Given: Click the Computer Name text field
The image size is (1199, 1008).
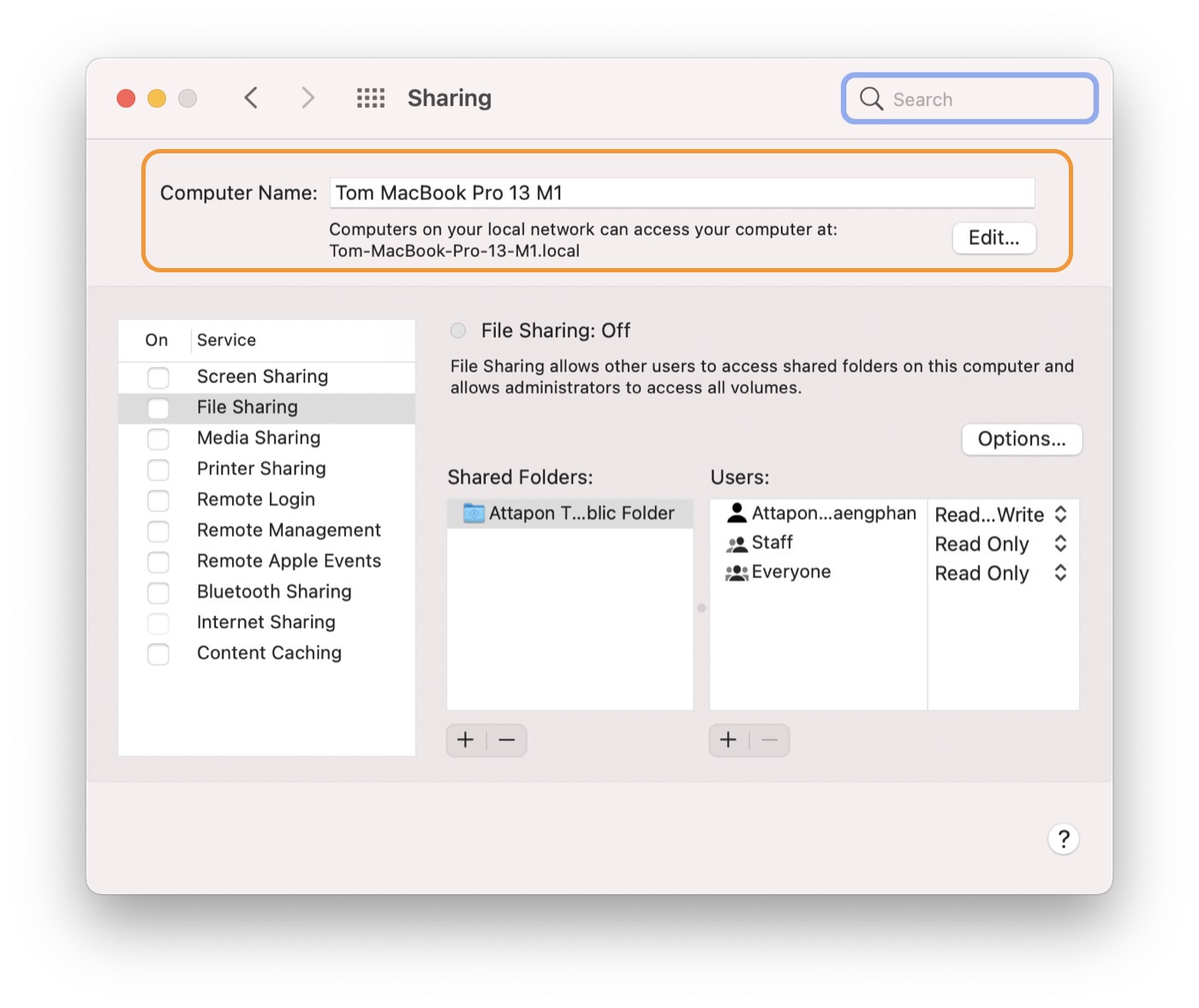Looking at the screenshot, I should coord(682,194).
